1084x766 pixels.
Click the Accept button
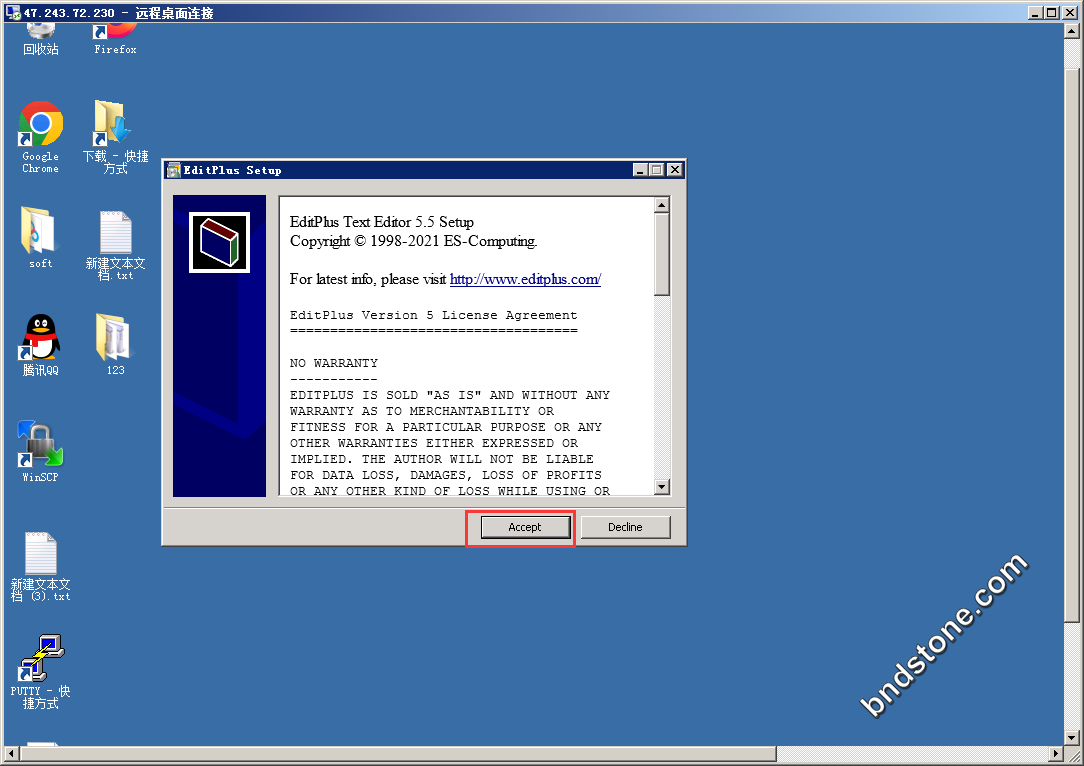pos(525,527)
